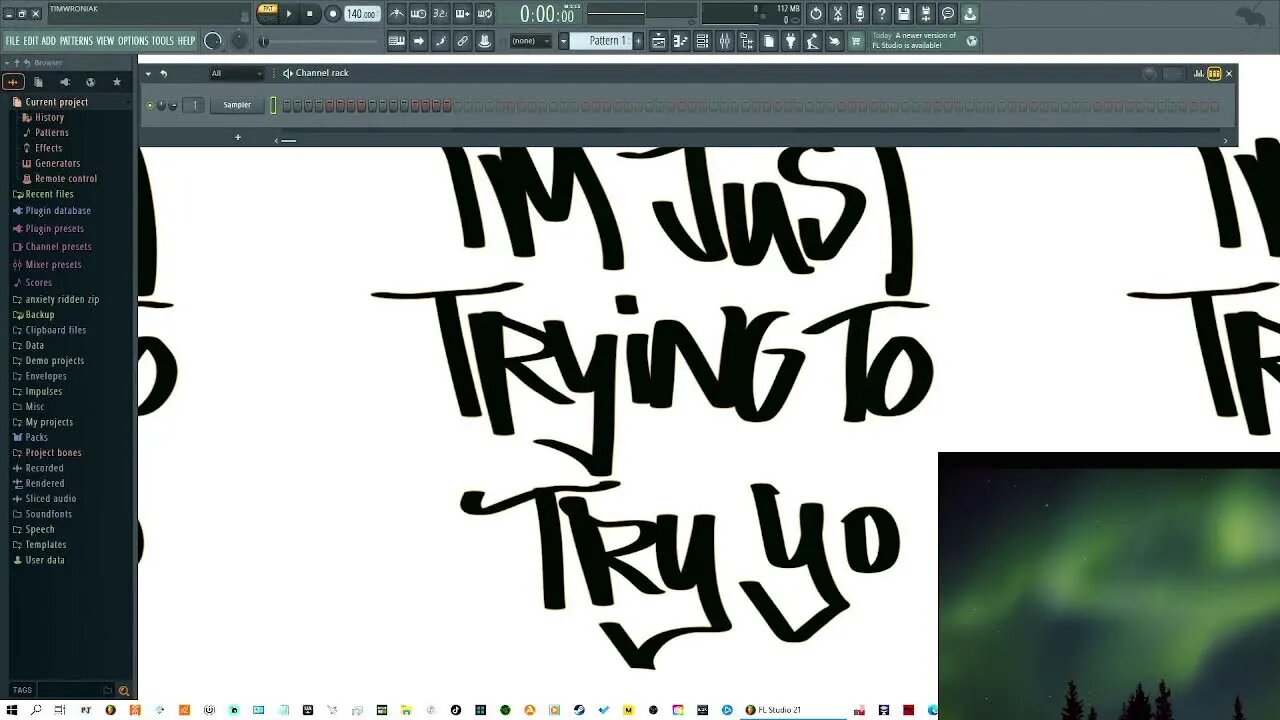The image size is (1280, 720).
Task: Expand the My projects folder
Action: 49,422
